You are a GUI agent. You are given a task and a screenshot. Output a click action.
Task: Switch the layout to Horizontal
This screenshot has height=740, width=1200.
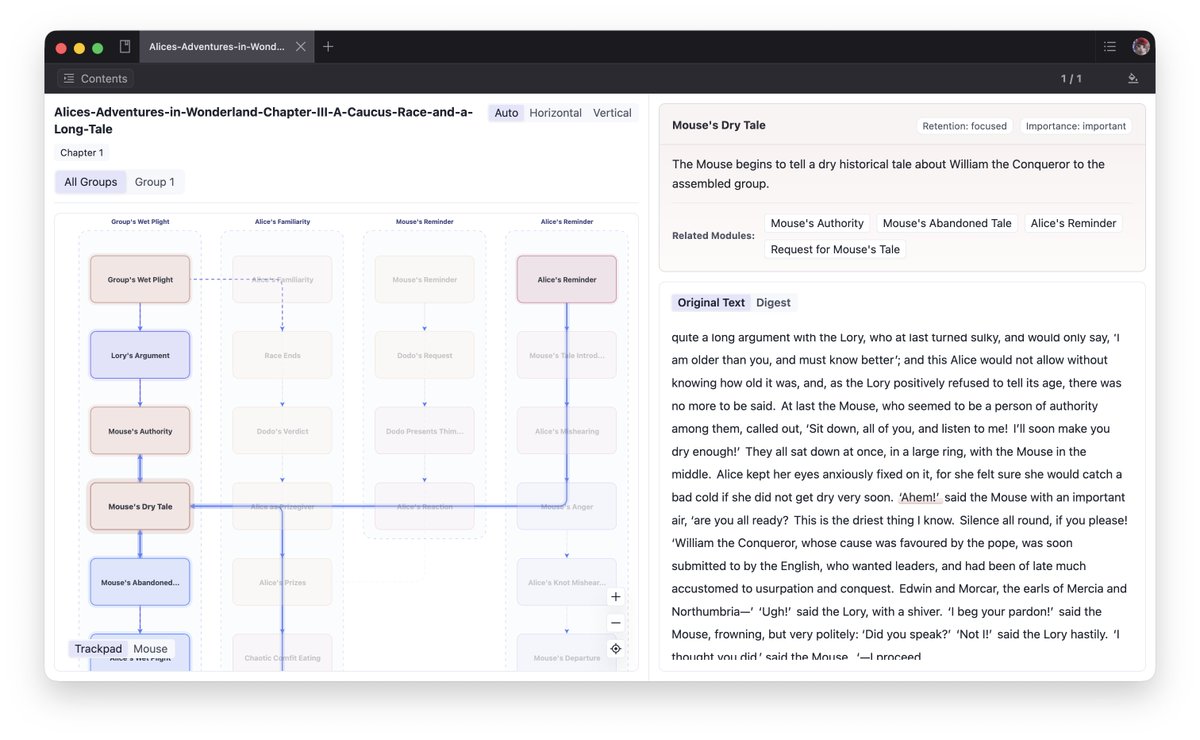click(555, 113)
